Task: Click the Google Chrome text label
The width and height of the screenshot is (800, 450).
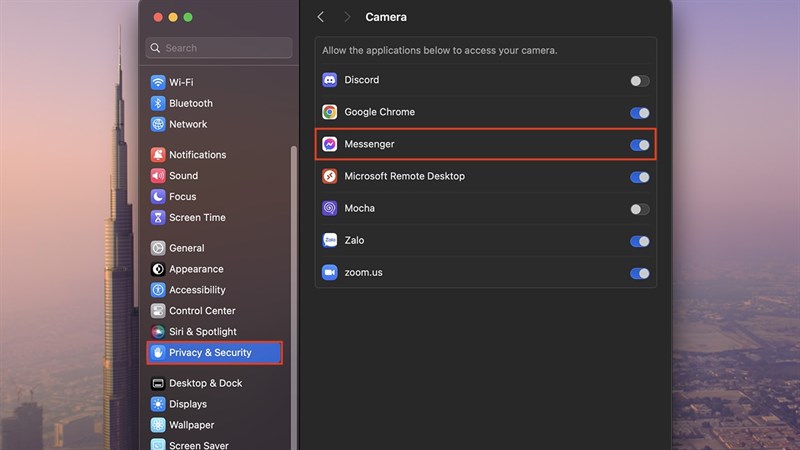Action: (x=380, y=112)
